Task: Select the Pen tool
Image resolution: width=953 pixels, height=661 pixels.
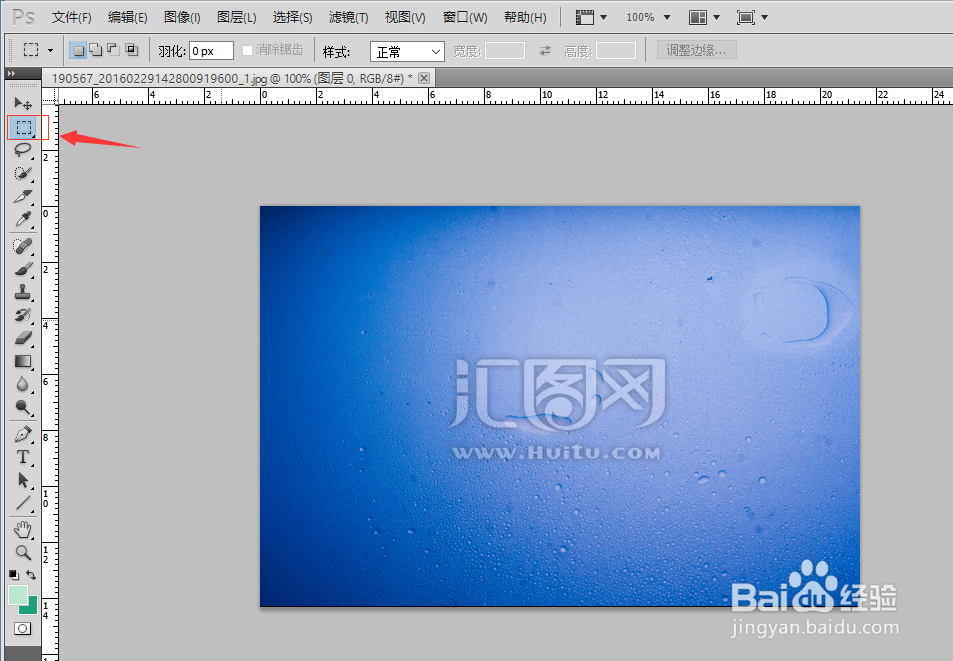Action: (23, 434)
